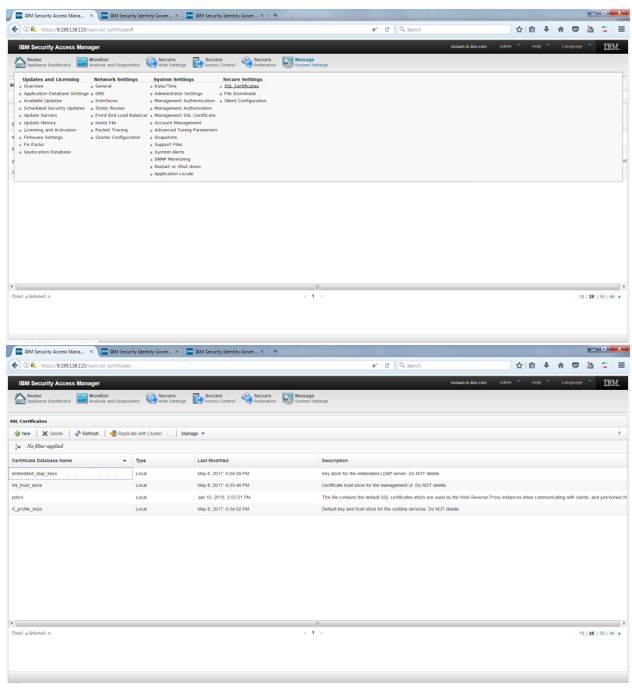Open Manage System Settings icon in lower window
Viewport: 632px width, 688px height.
click(288, 398)
